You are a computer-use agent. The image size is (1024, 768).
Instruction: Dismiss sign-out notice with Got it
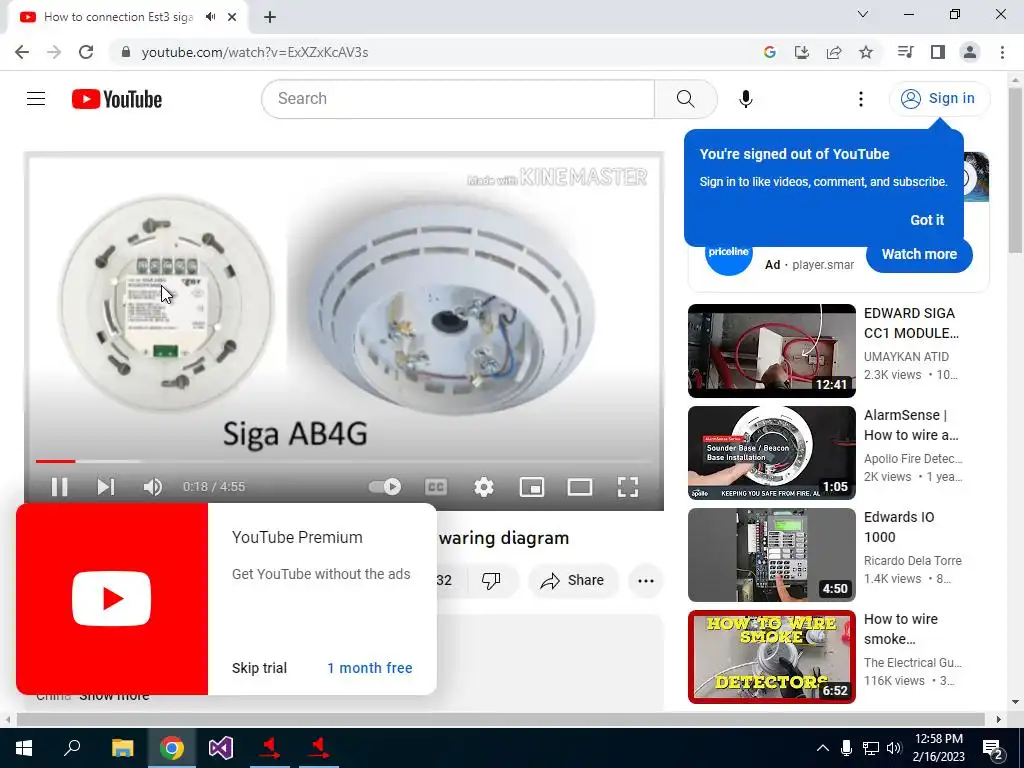[927, 220]
